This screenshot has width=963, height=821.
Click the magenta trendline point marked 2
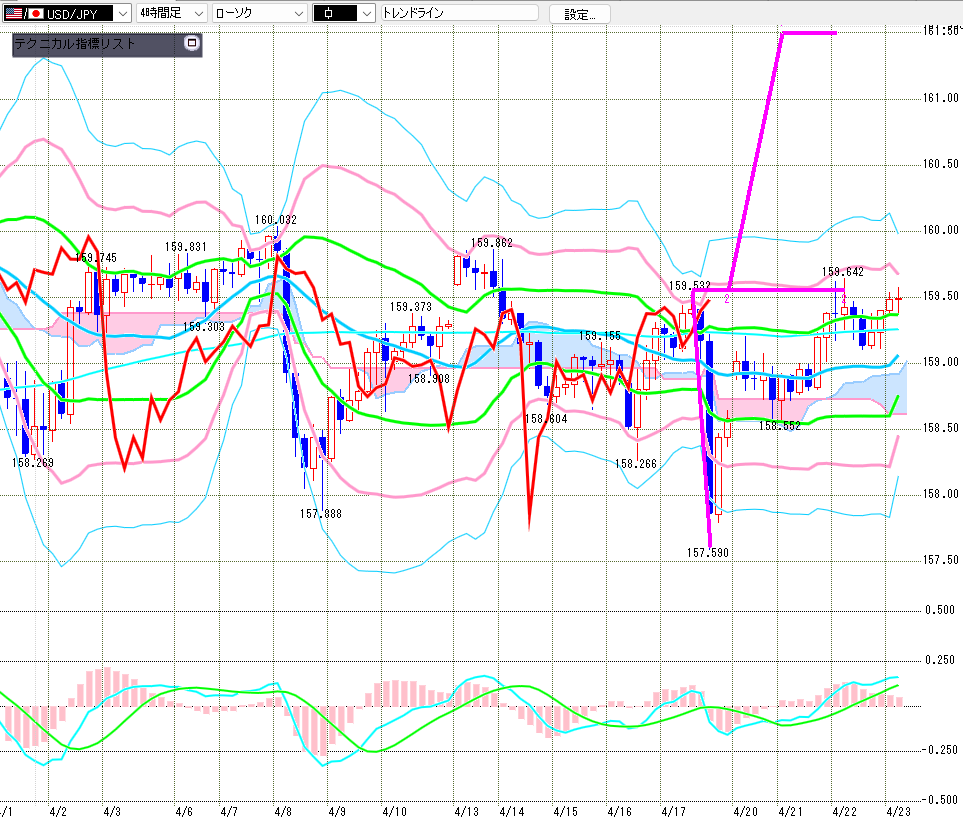727,298
